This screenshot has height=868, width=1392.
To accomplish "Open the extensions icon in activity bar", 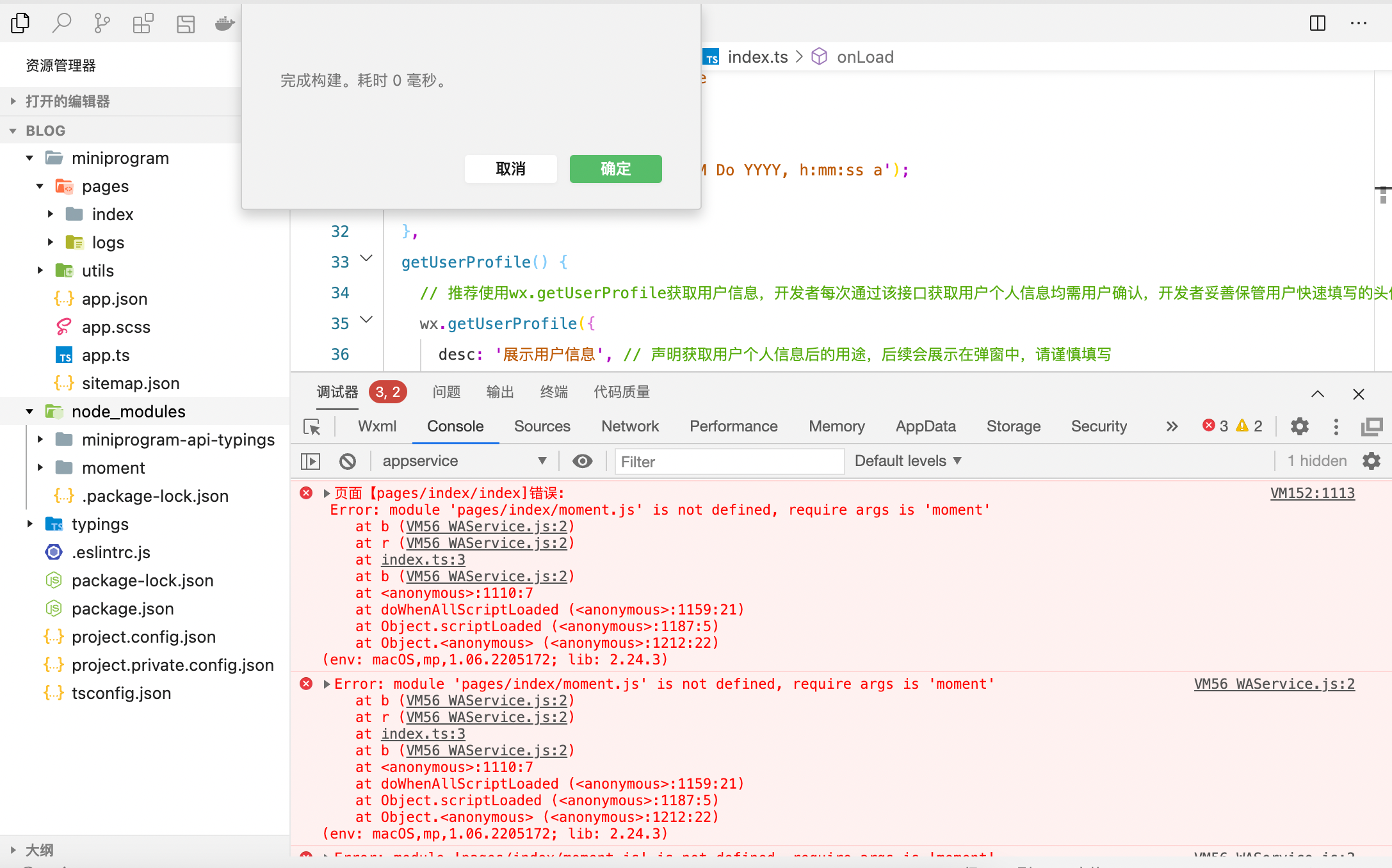I will point(143,24).
